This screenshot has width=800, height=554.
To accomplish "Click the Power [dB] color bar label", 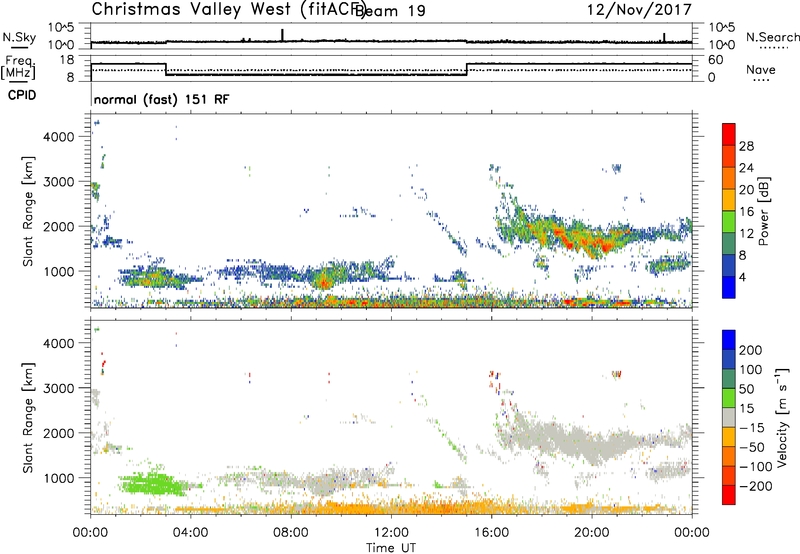I will [x=764, y=211].
